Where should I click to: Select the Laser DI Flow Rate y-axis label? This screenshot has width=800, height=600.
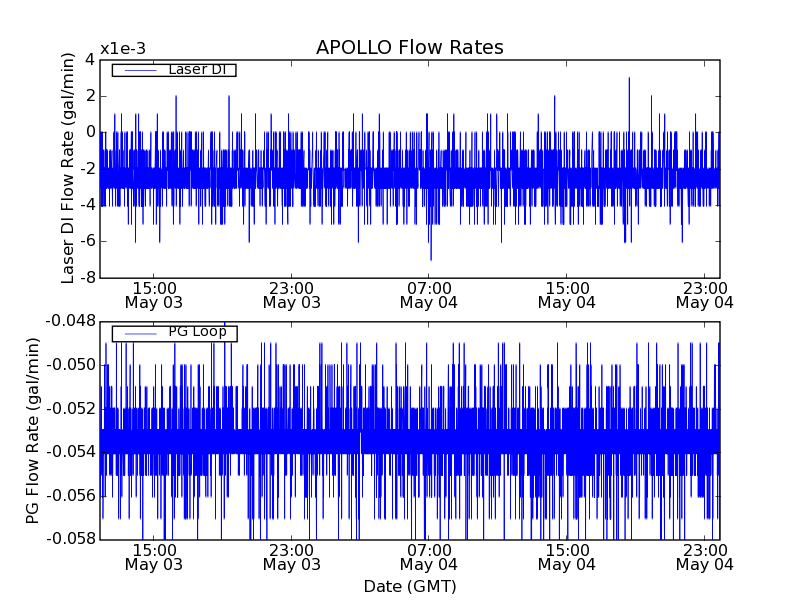(68, 168)
